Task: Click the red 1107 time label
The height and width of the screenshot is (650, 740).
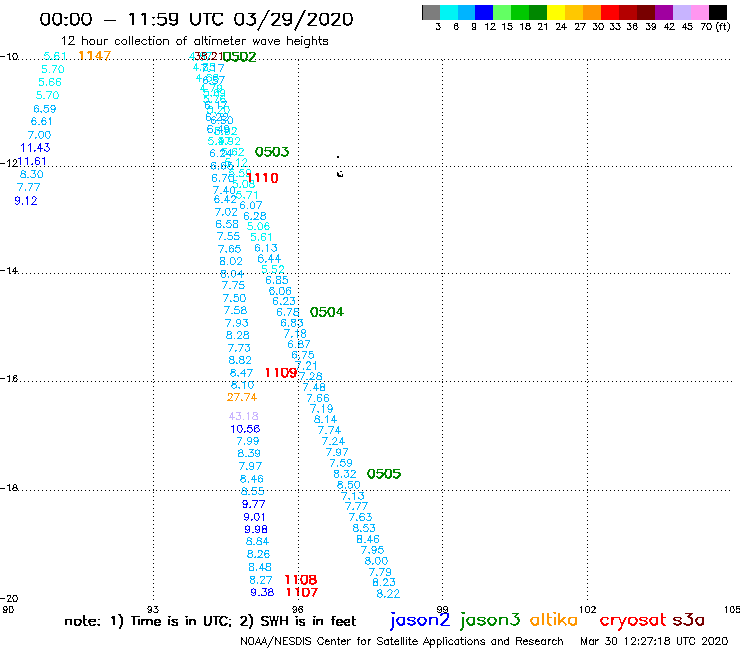Action: coord(302,592)
